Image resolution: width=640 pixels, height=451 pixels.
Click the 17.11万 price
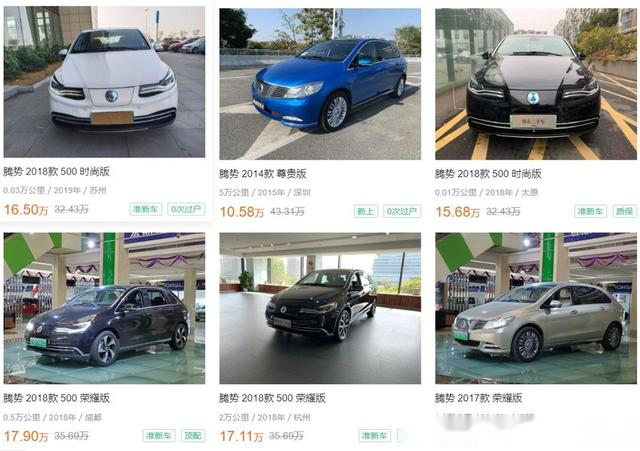[241, 436]
